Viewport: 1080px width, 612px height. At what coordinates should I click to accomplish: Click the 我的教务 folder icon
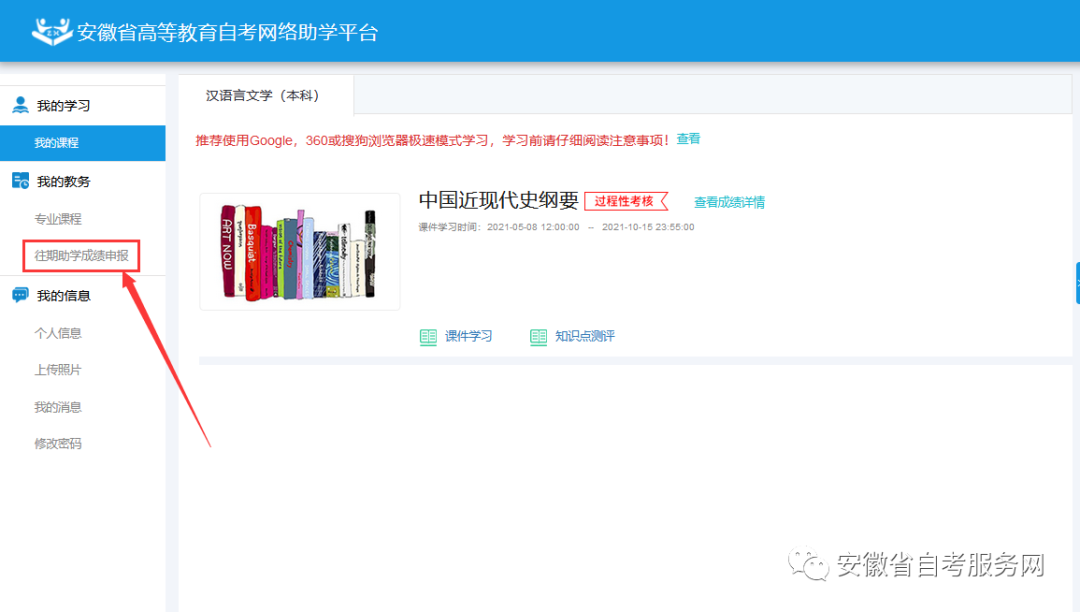[x=20, y=181]
